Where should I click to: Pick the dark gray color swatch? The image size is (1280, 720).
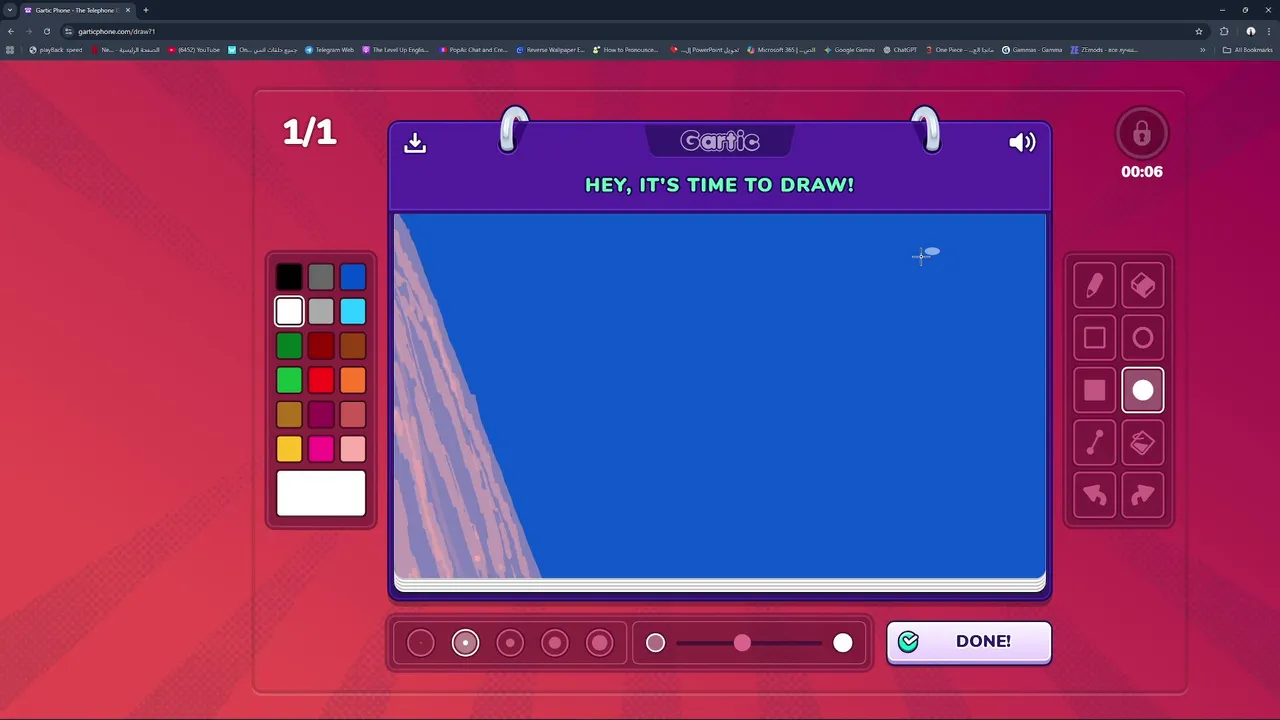coord(321,277)
